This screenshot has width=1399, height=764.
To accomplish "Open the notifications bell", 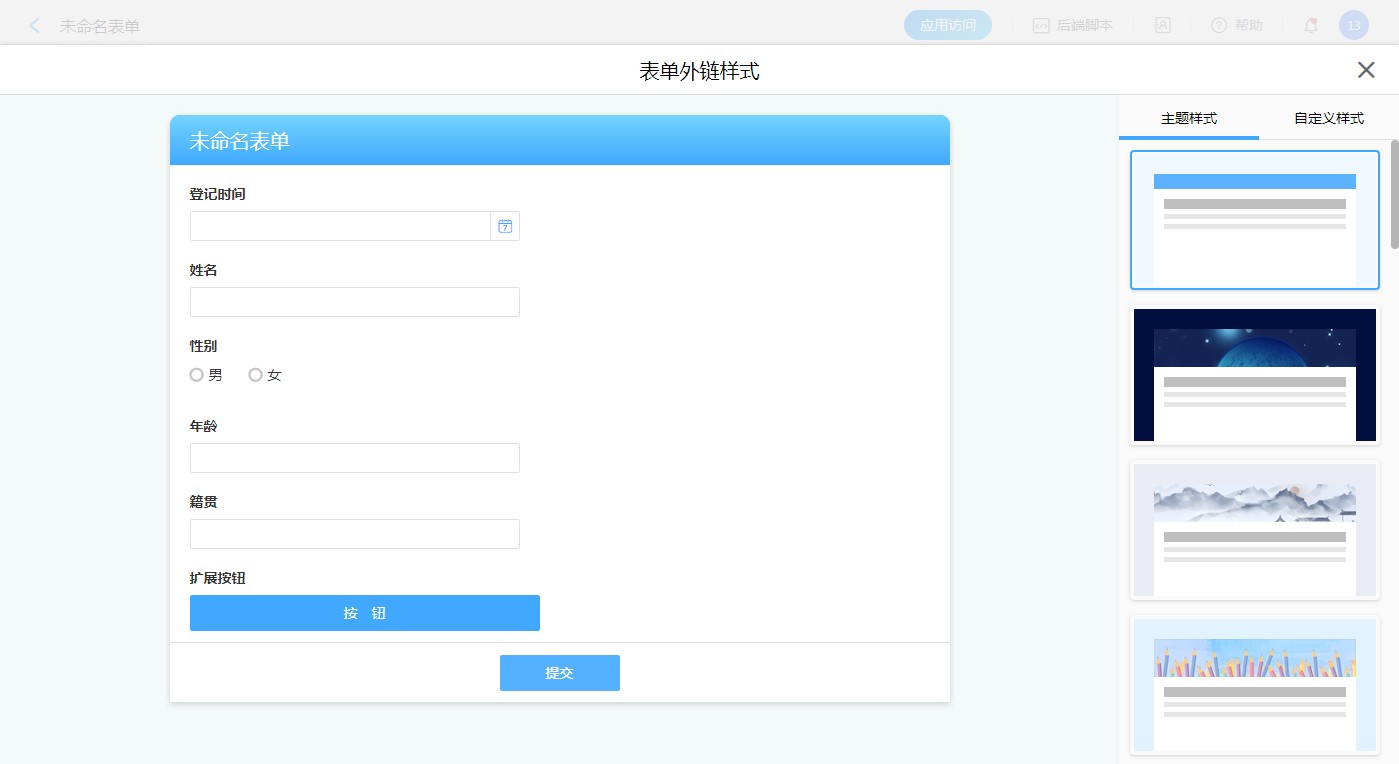I will 1311,26.
